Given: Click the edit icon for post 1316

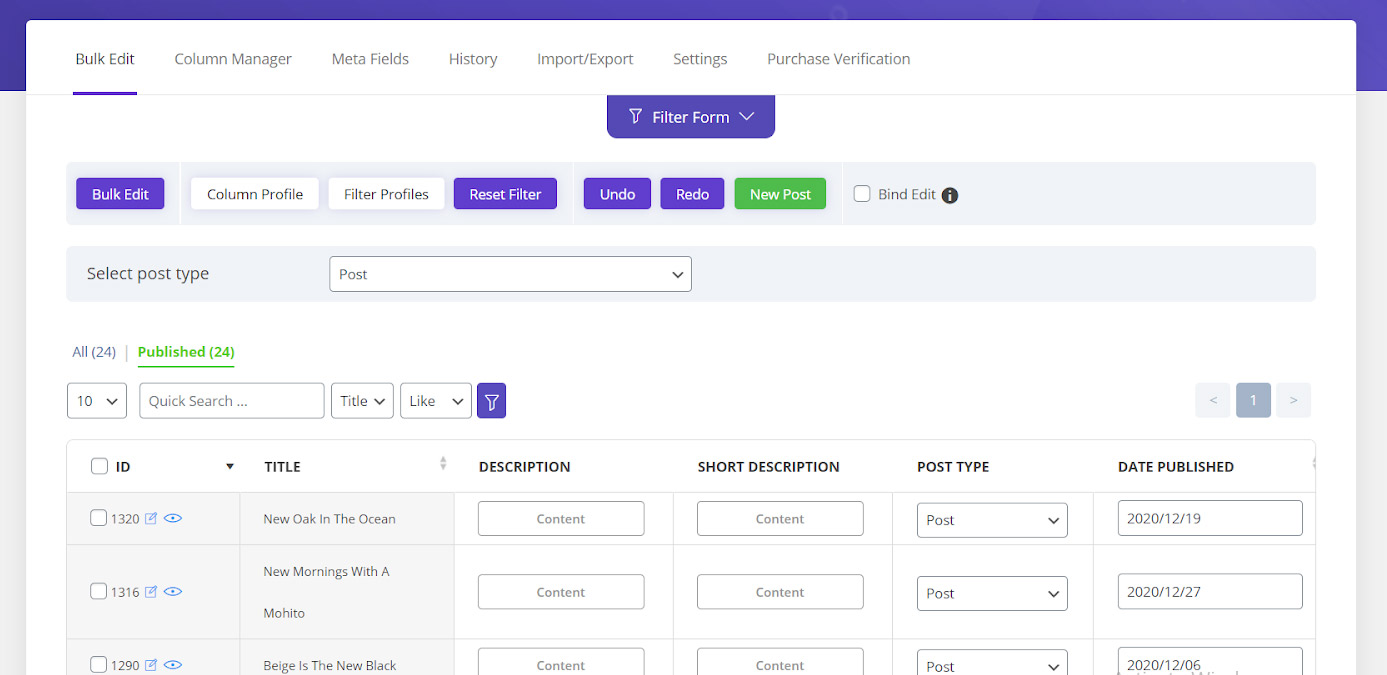Looking at the screenshot, I should click(x=151, y=591).
